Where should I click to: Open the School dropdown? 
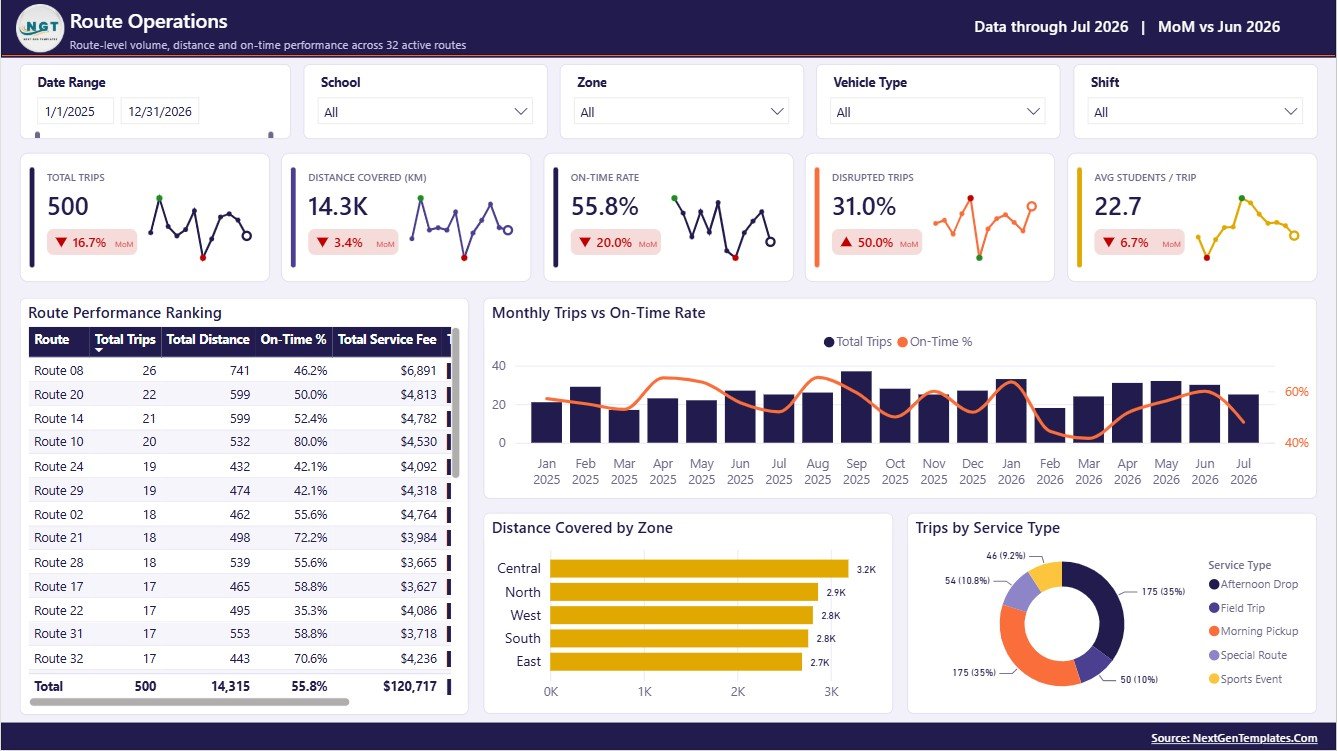click(x=426, y=112)
